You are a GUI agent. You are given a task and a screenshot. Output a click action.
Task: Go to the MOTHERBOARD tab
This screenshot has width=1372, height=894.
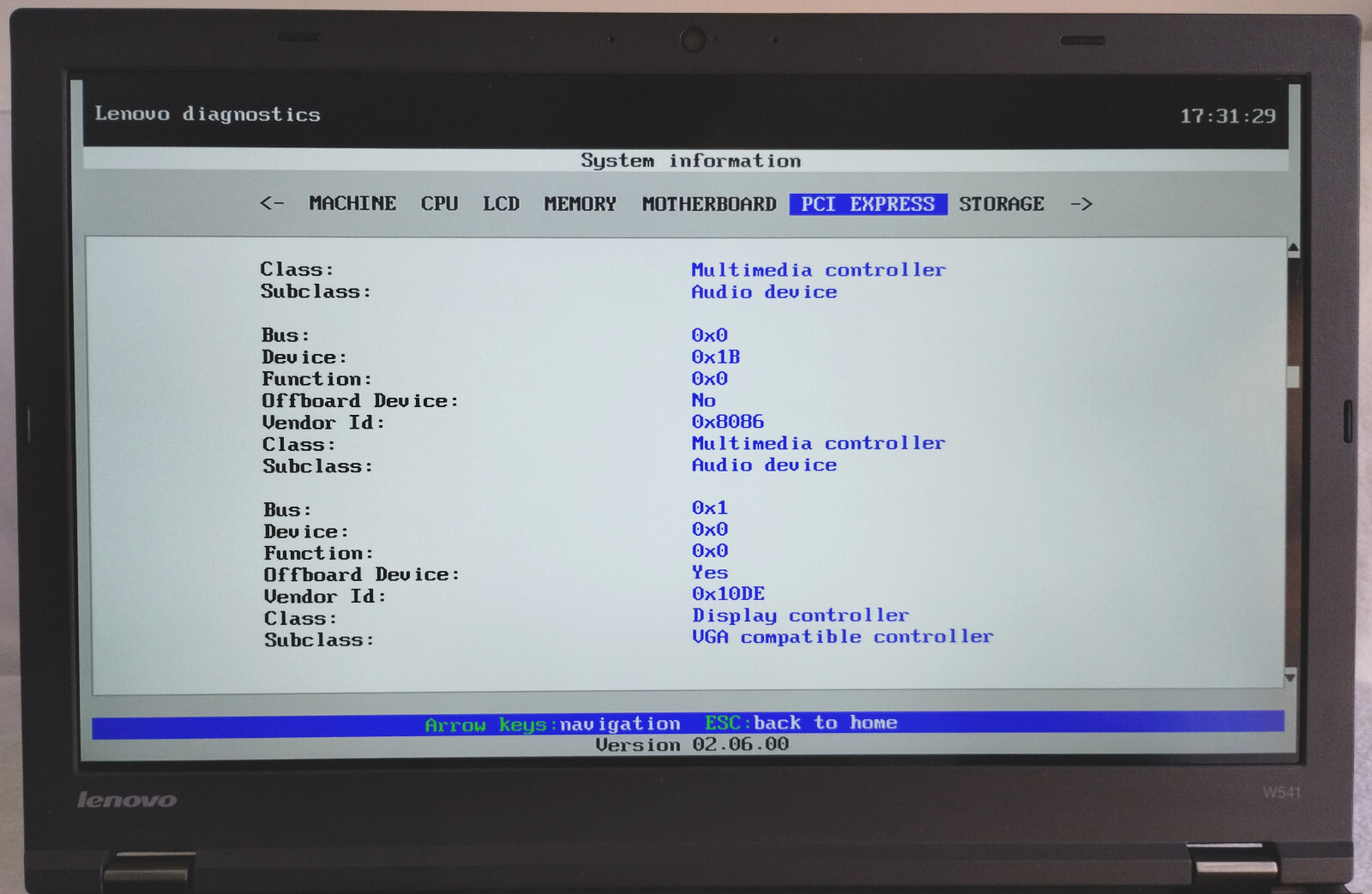[x=709, y=204]
